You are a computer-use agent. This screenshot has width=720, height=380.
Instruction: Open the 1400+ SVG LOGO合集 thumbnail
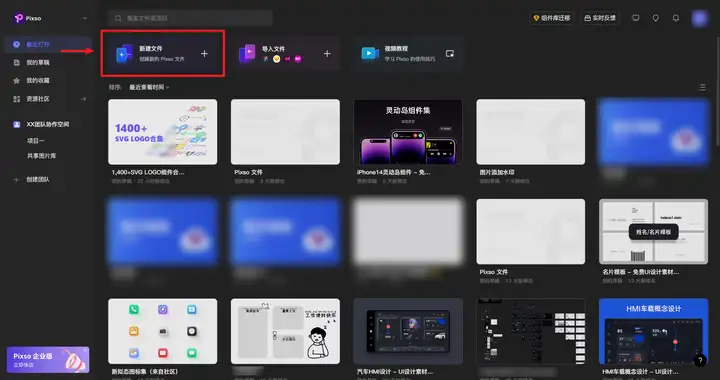[x=163, y=132]
